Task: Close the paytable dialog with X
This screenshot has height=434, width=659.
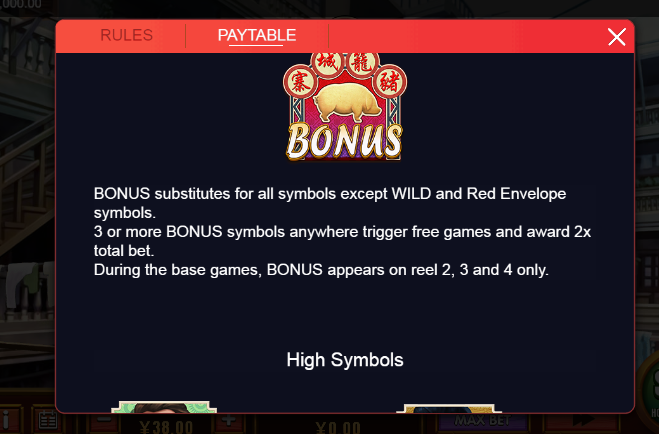Action: click(617, 37)
